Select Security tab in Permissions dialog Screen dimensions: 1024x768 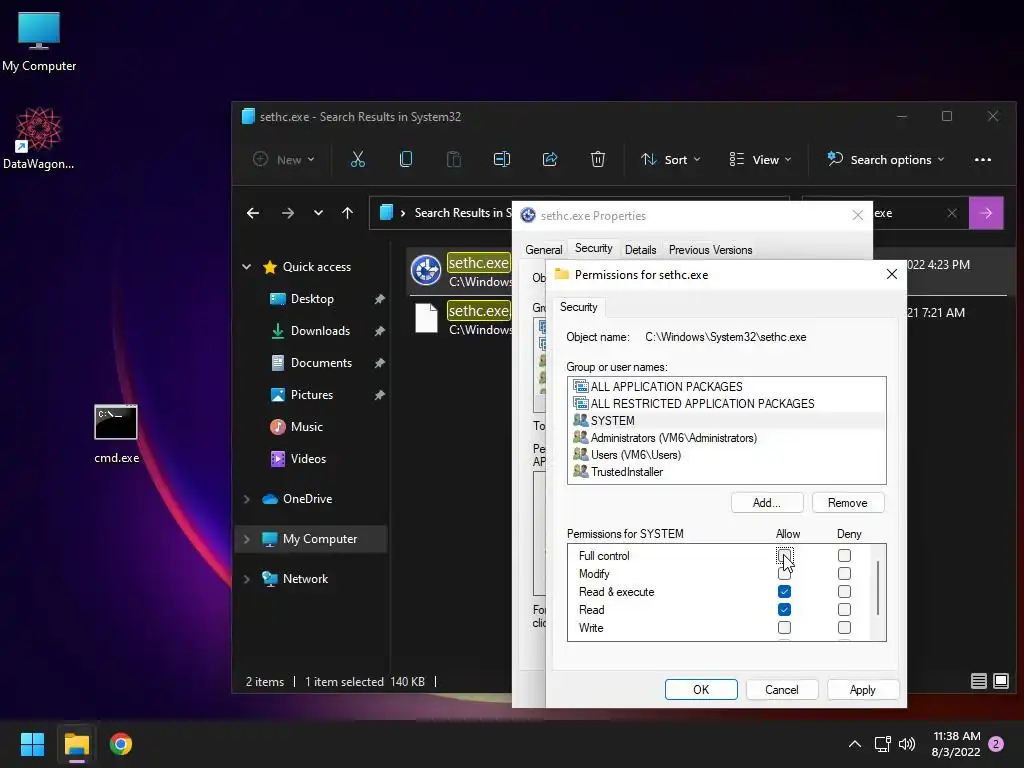click(x=579, y=307)
